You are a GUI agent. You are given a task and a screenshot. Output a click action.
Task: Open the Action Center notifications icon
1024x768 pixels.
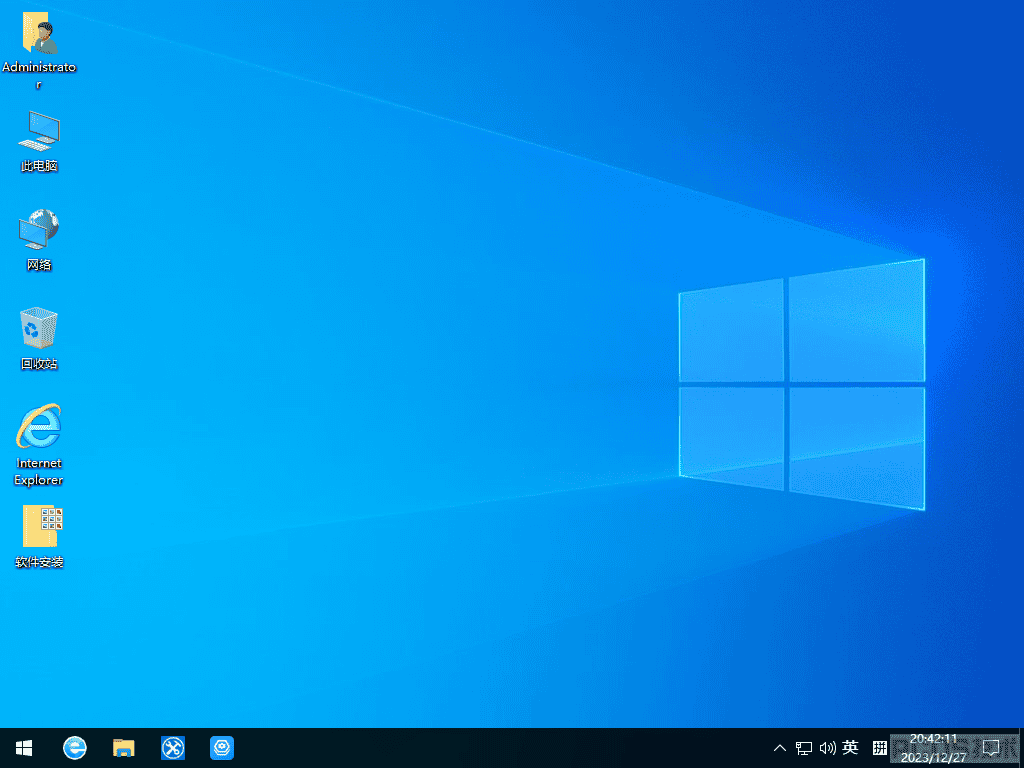pyautogui.click(x=991, y=748)
